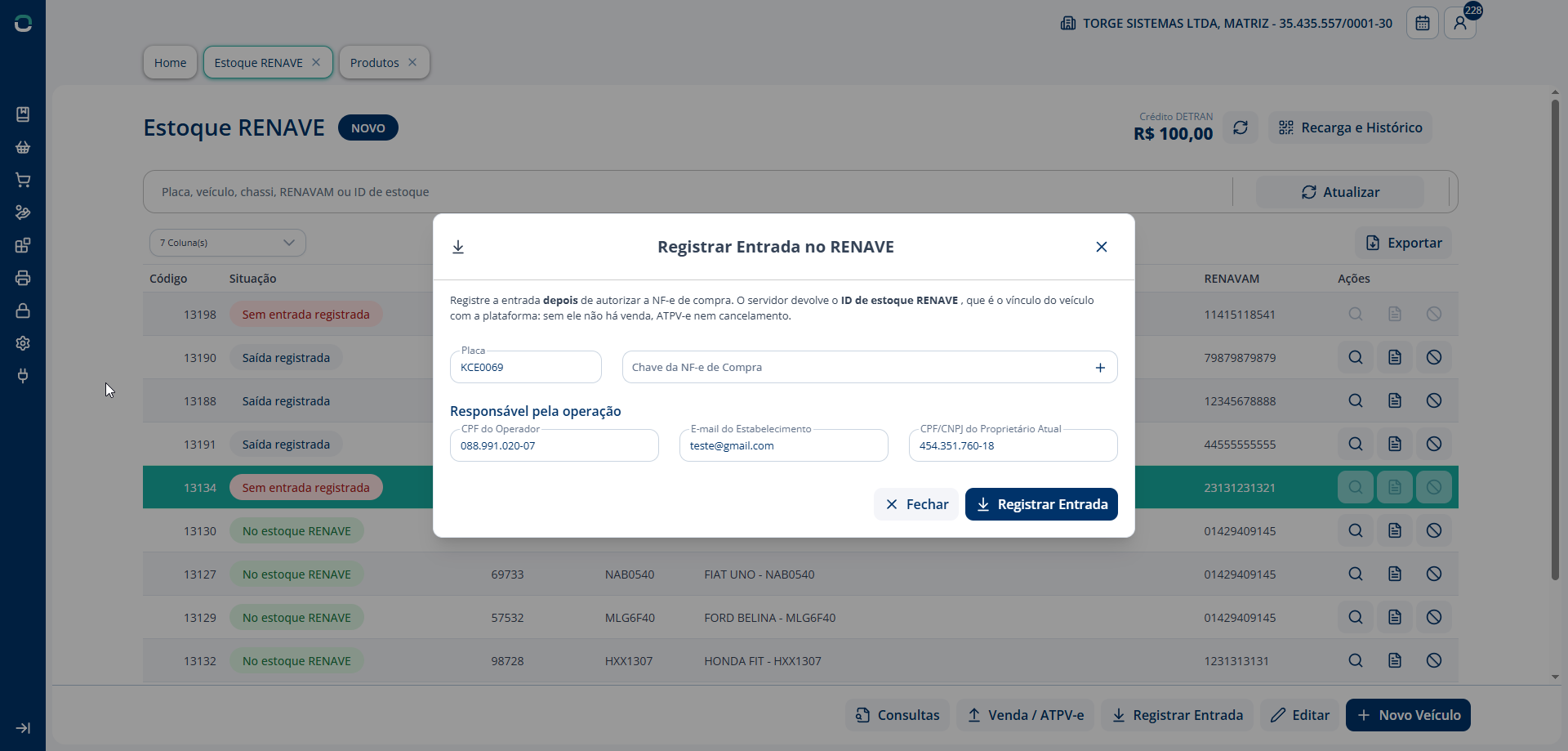
Task: Open the printer icon in the sidebar
Action: (x=23, y=278)
